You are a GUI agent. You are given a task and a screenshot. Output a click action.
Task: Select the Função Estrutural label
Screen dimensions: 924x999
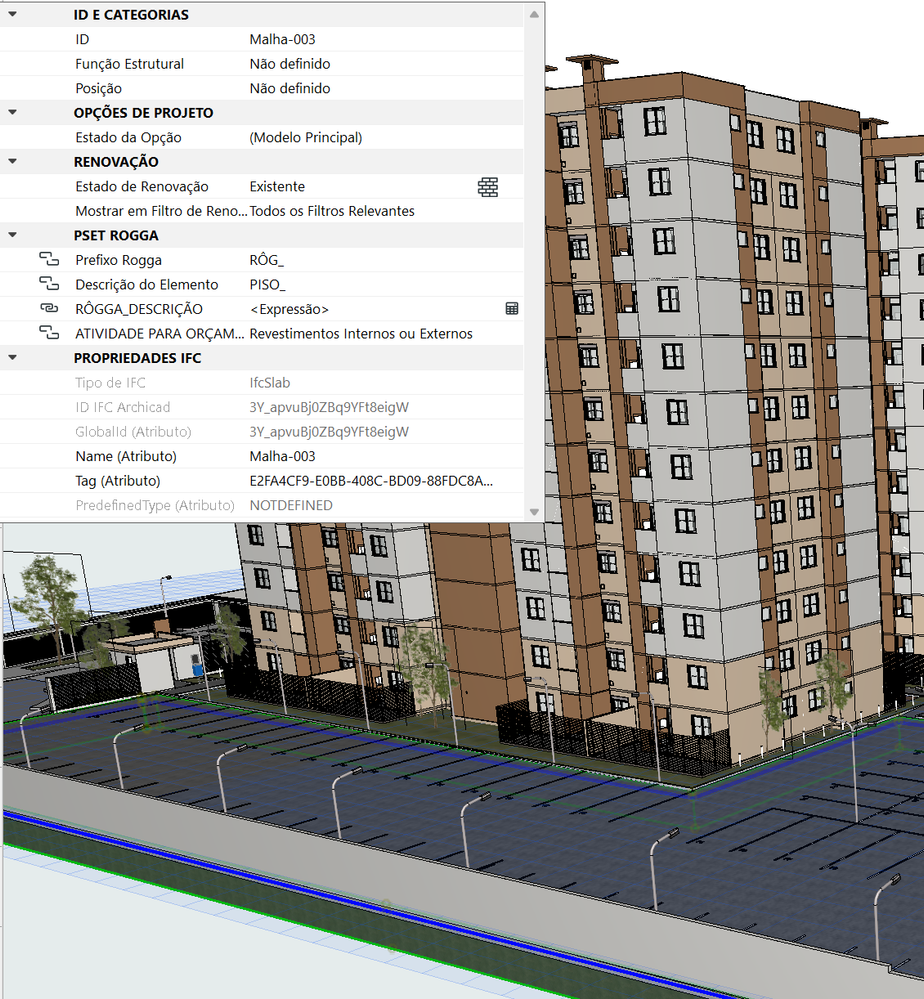pyautogui.click(x=129, y=64)
